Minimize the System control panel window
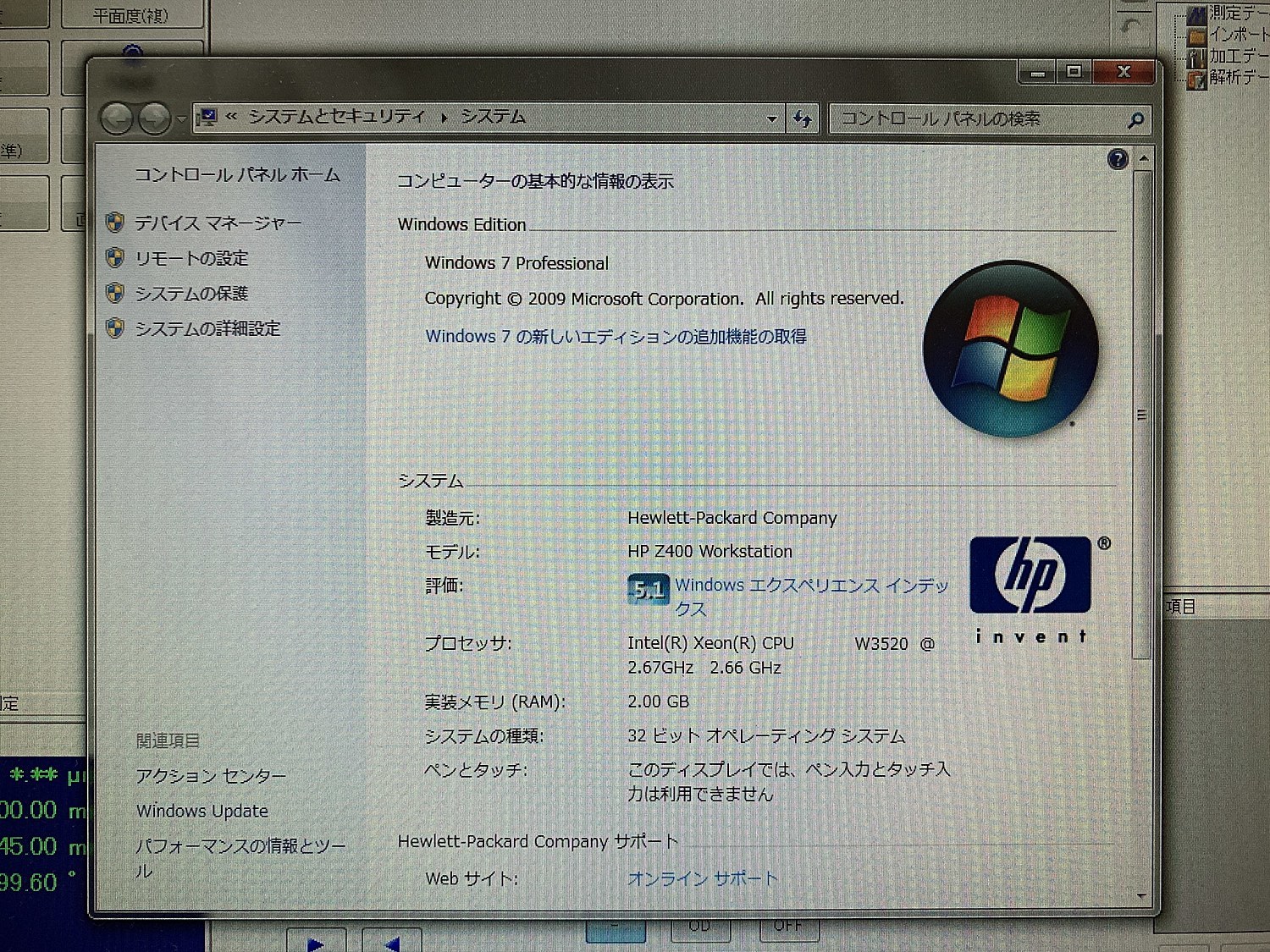This screenshot has height=952, width=1270. [x=1037, y=72]
